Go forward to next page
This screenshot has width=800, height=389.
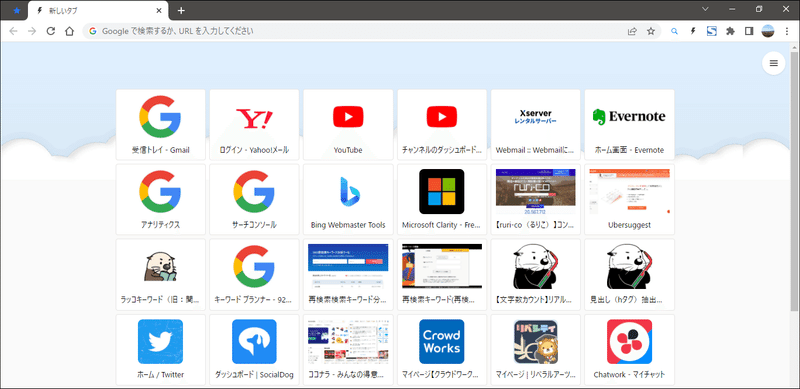pos(32,31)
